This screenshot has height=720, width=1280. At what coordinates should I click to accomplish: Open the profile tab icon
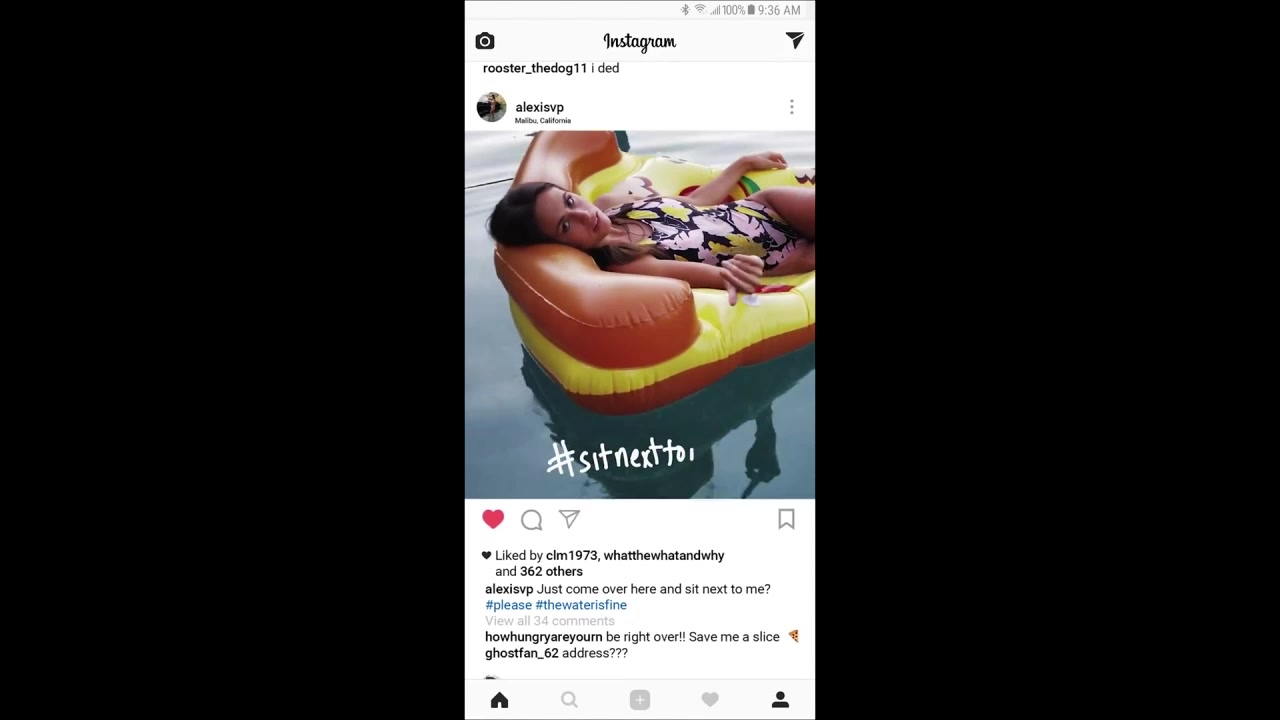tap(780, 700)
